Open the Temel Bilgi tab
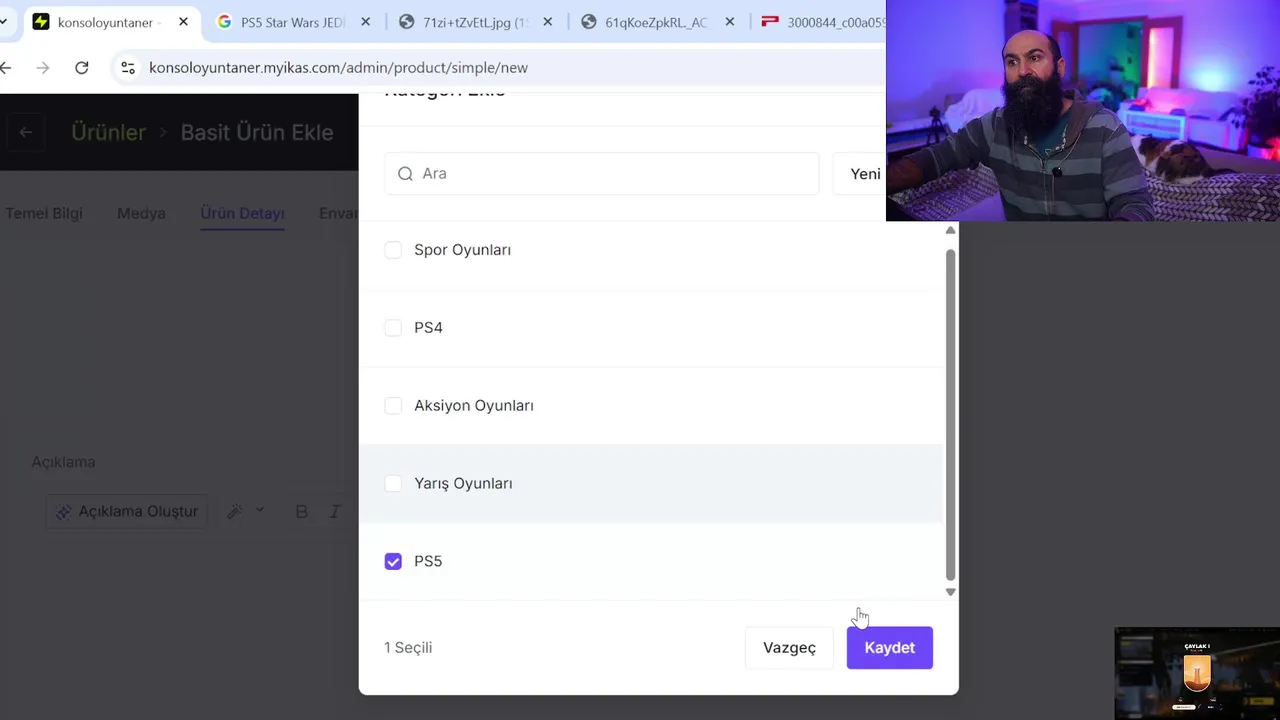Image resolution: width=1280 pixels, height=720 pixels. click(44, 213)
